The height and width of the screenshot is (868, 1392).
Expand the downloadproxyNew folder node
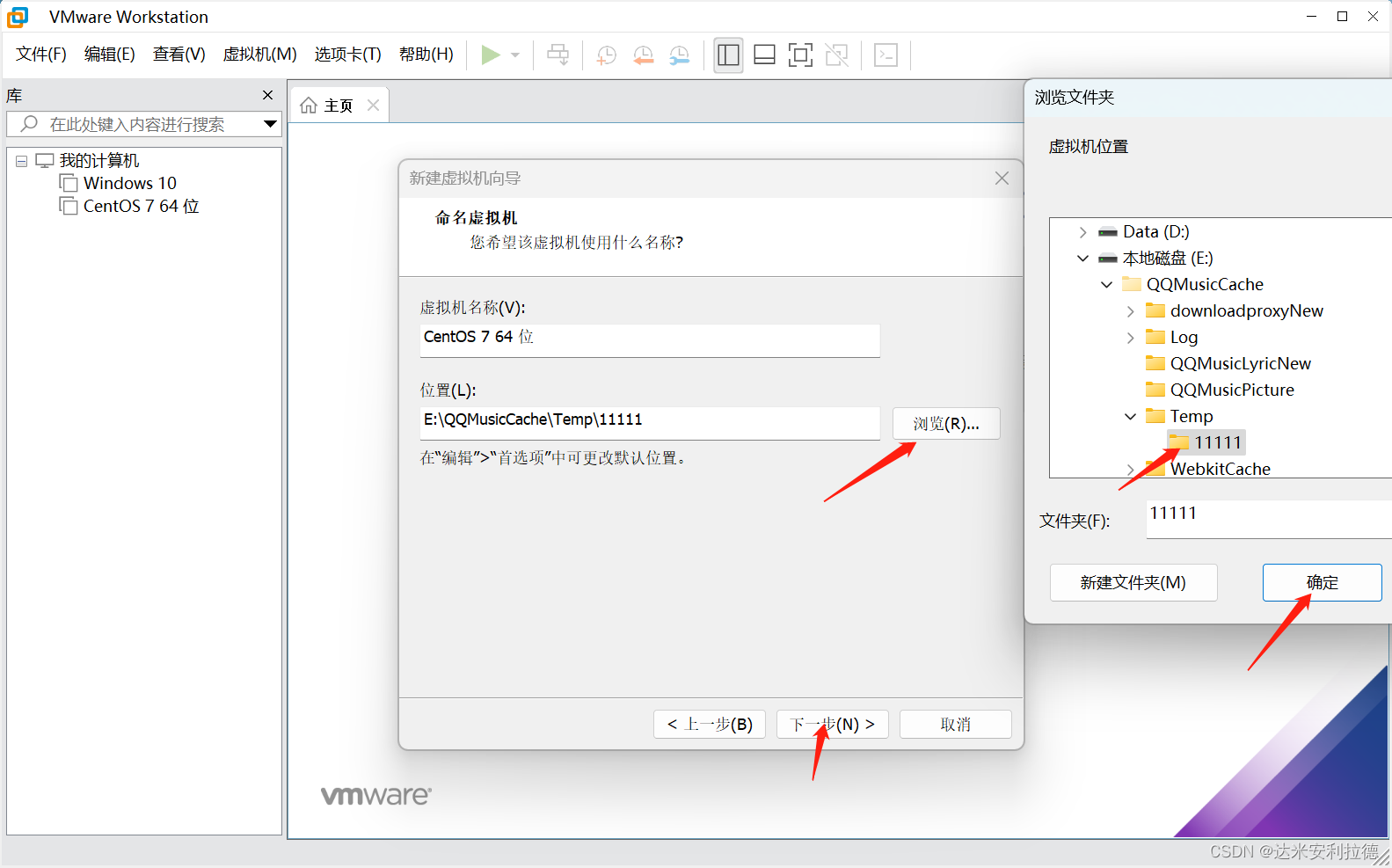1131,311
